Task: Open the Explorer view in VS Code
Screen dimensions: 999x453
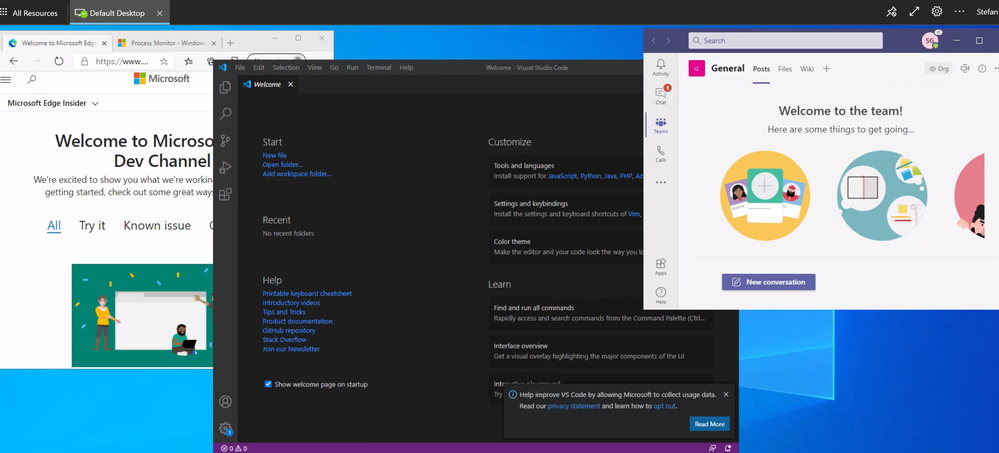Action: 225,87
